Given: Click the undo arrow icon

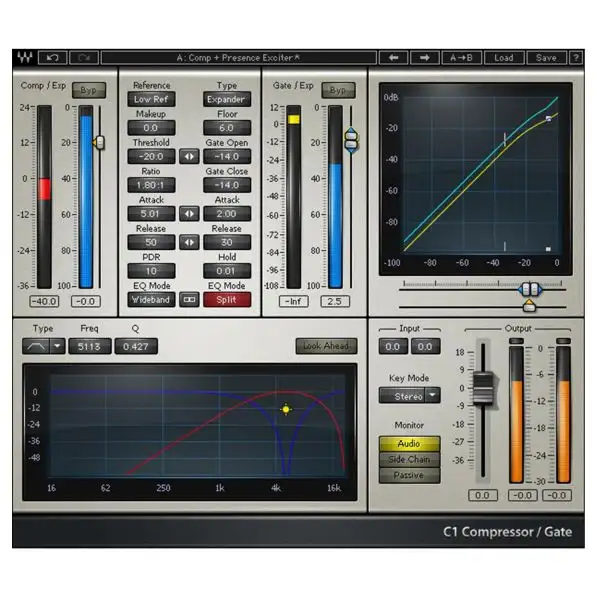Looking at the screenshot, I should click(x=53, y=58).
